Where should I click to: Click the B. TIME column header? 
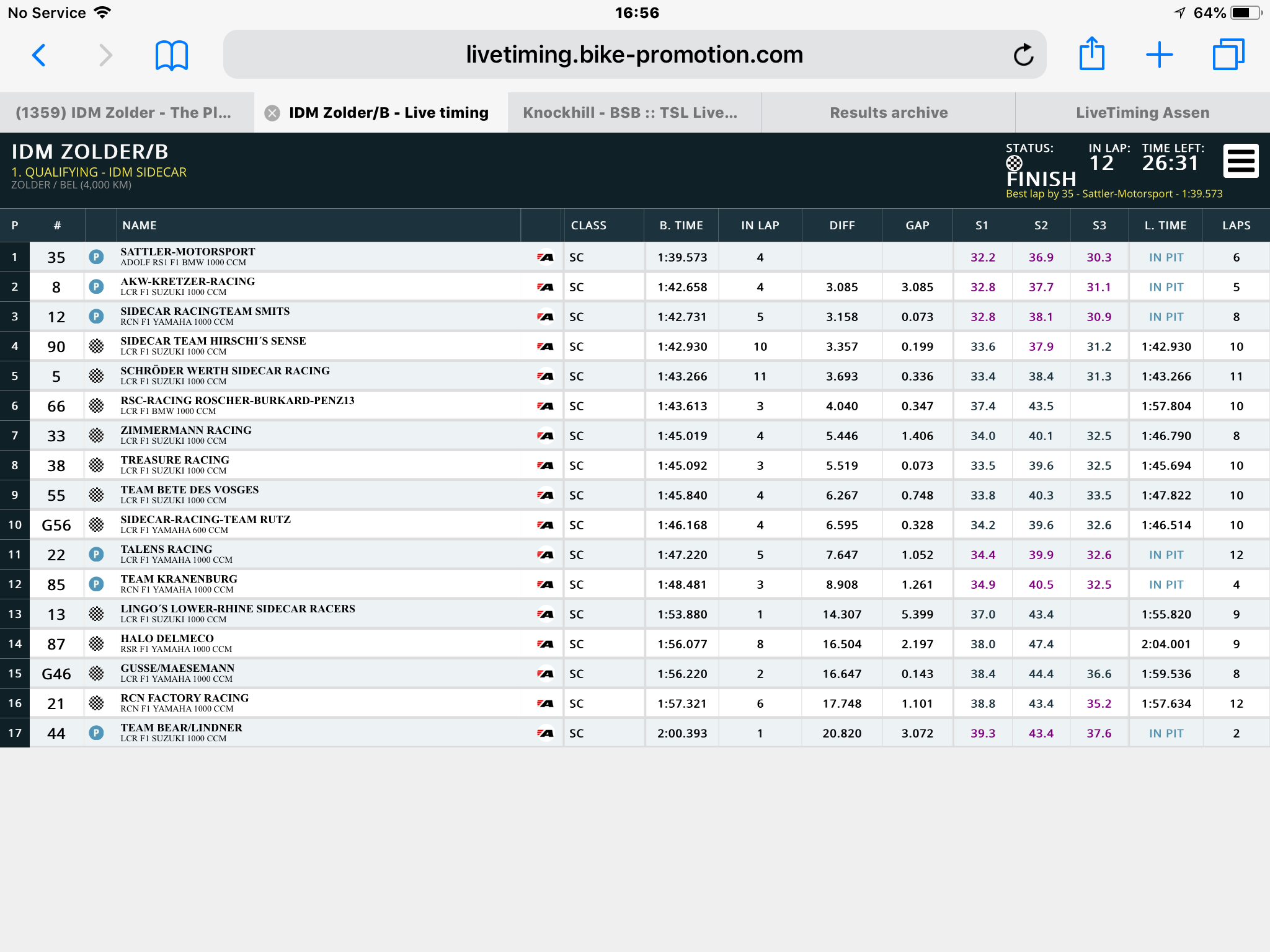point(681,226)
